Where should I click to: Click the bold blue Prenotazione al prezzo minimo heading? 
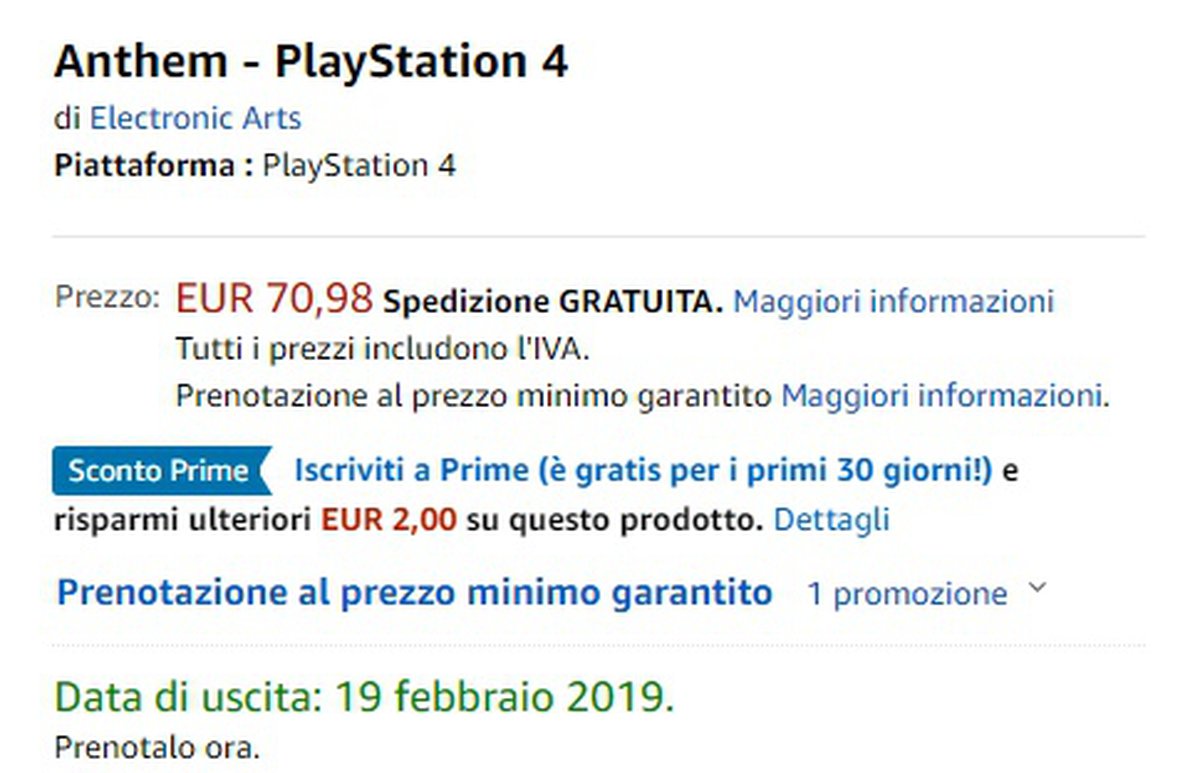pos(414,592)
